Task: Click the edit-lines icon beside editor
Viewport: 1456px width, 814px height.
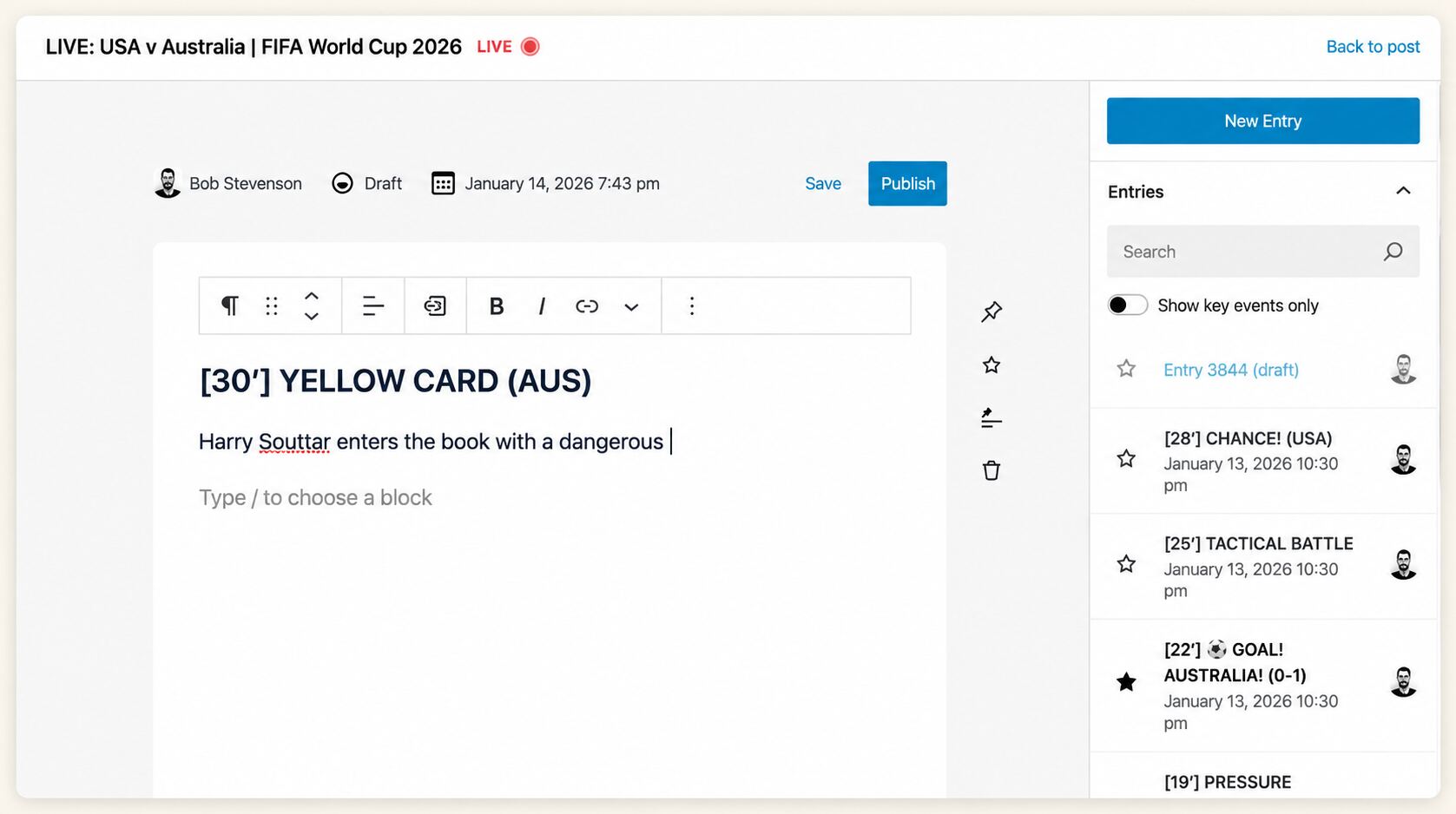Action: coord(992,417)
